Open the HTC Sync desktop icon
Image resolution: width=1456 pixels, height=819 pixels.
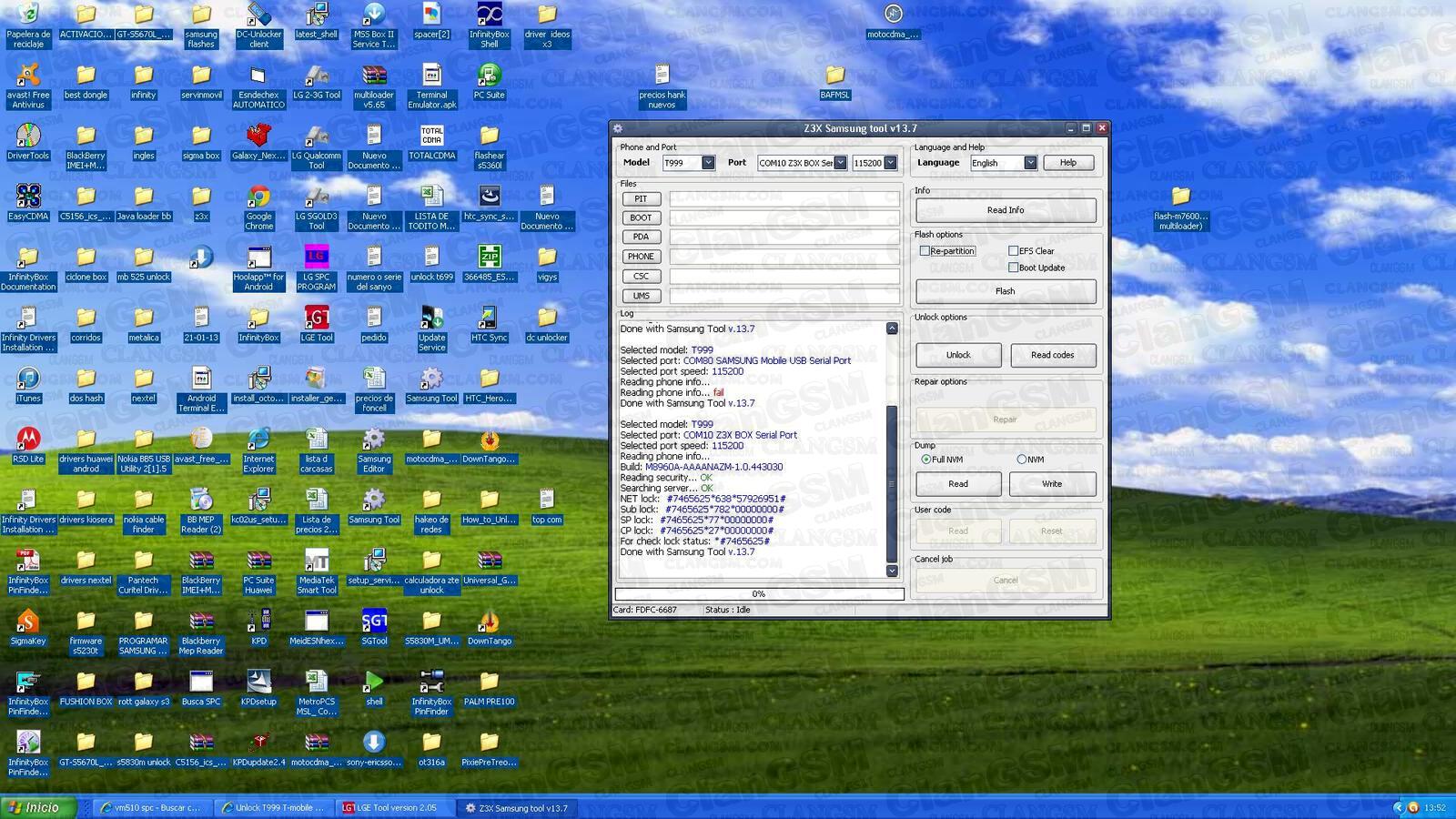point(489,324)
